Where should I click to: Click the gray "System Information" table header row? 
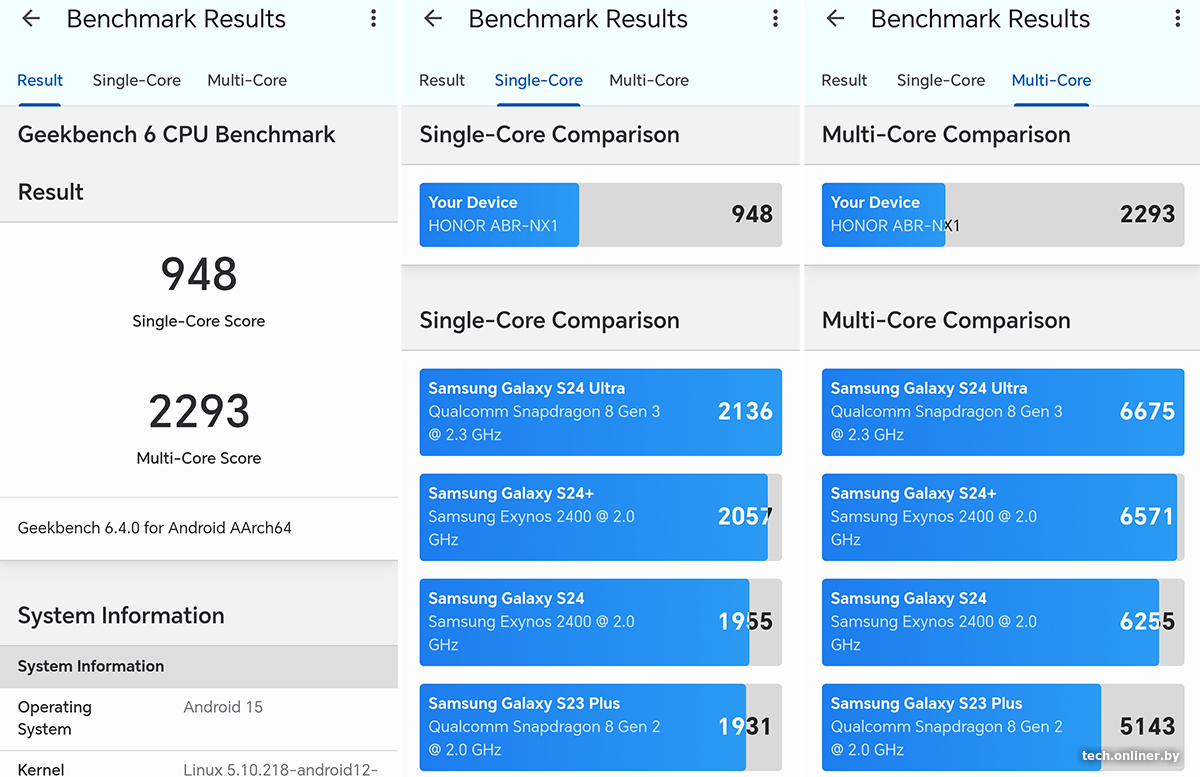199,666
